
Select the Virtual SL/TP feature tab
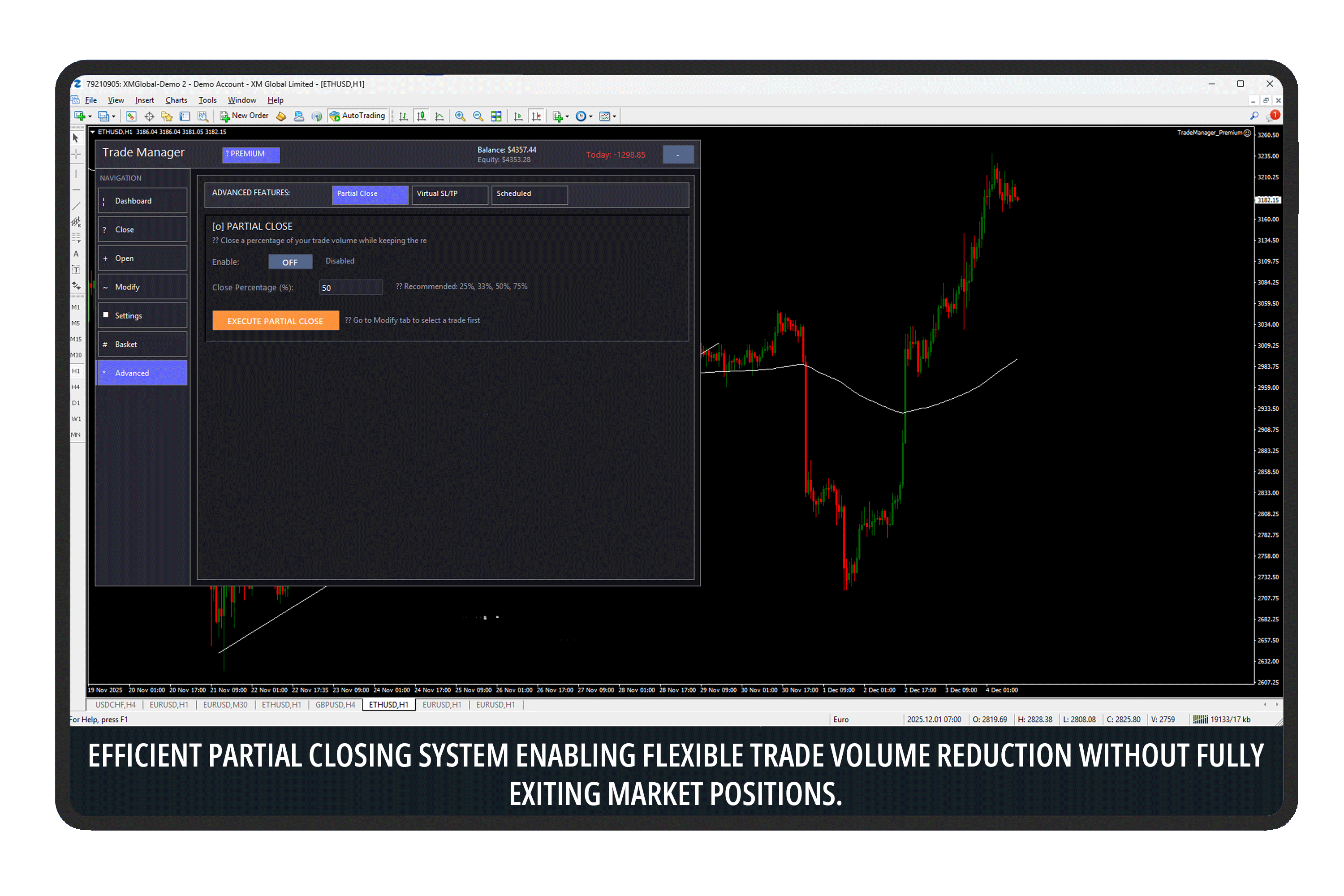[x=449, y=194]
